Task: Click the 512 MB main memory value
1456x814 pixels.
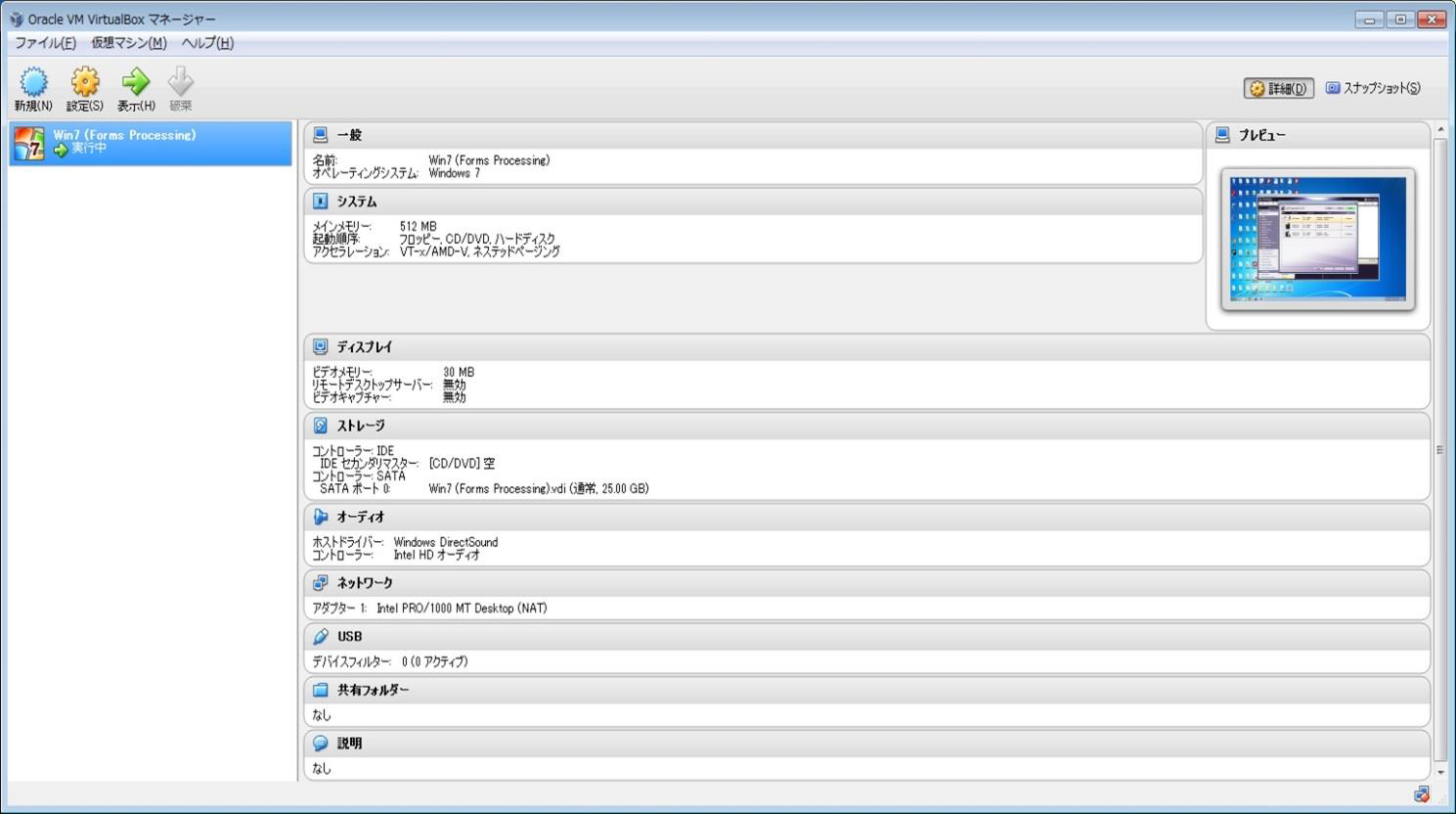Action: (x=418, y=226)
